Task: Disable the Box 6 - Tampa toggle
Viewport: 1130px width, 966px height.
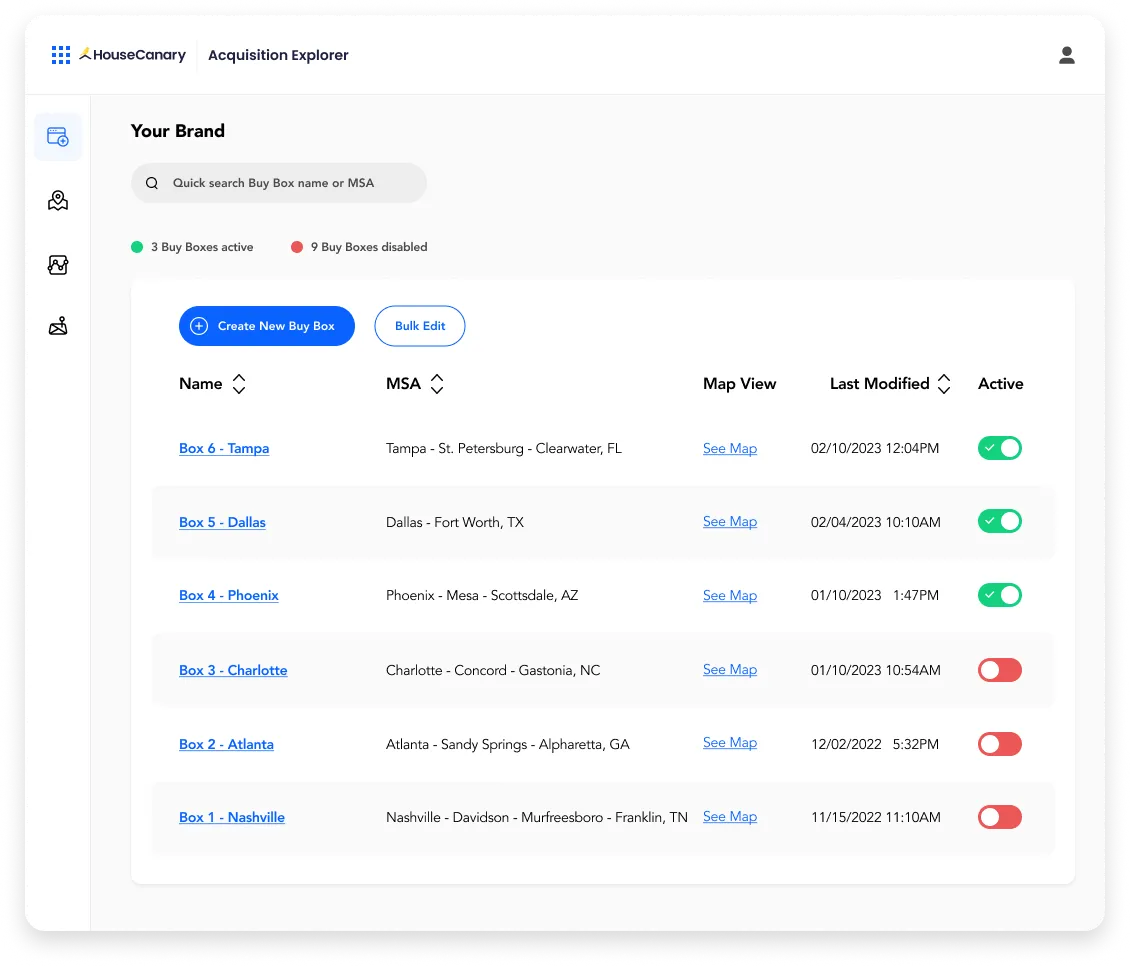Action: [999, 448]
